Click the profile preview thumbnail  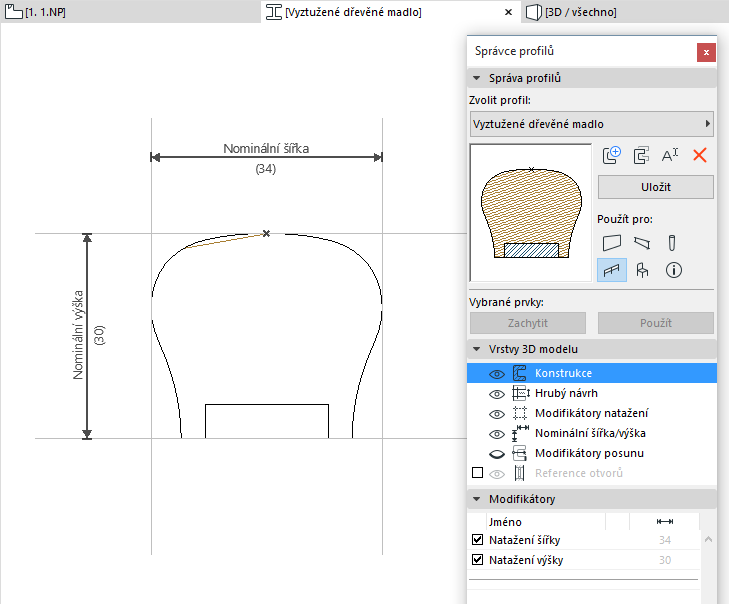click(530, 213)
